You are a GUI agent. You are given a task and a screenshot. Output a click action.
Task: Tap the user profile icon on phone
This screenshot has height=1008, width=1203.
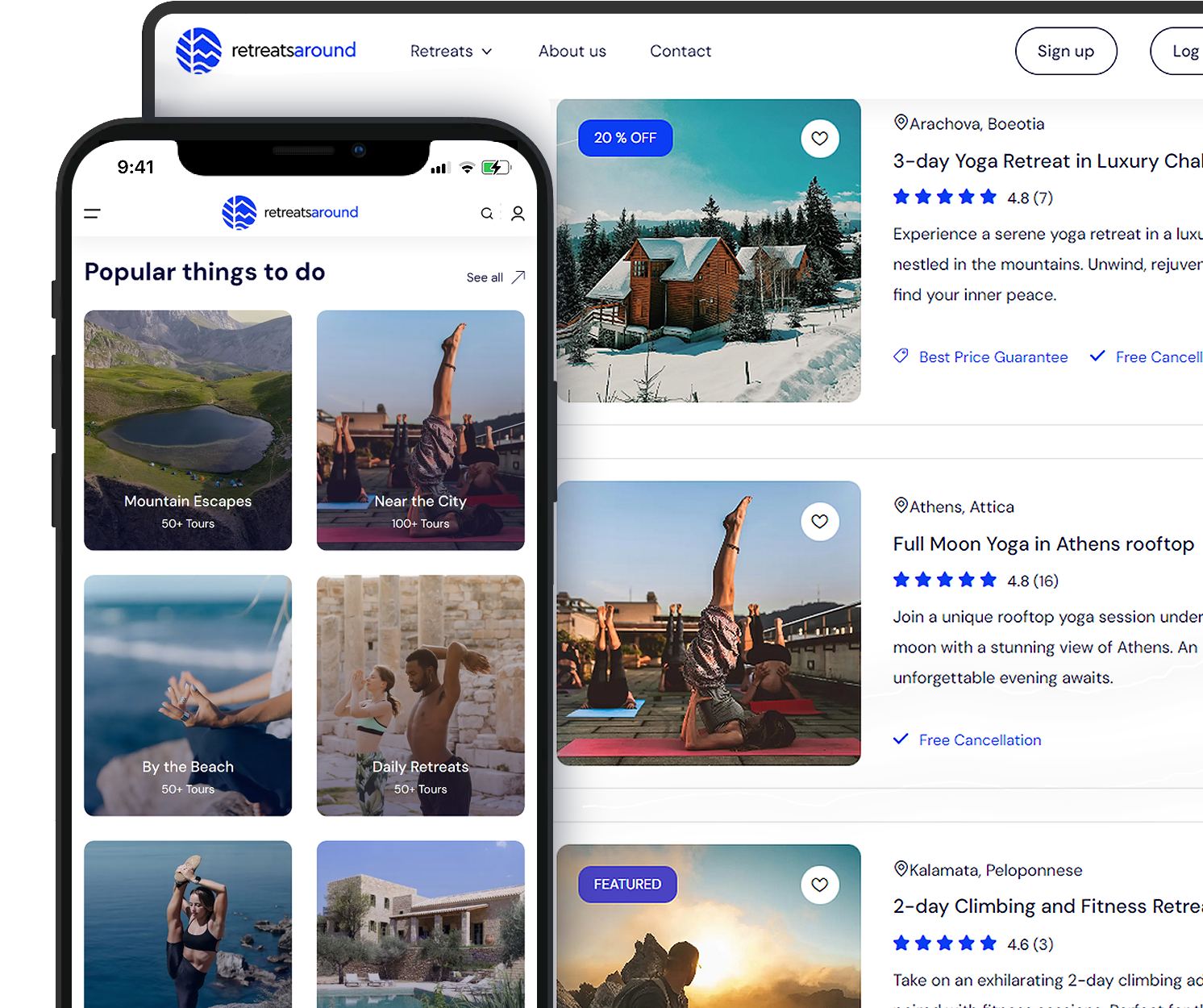pos(518,213)
